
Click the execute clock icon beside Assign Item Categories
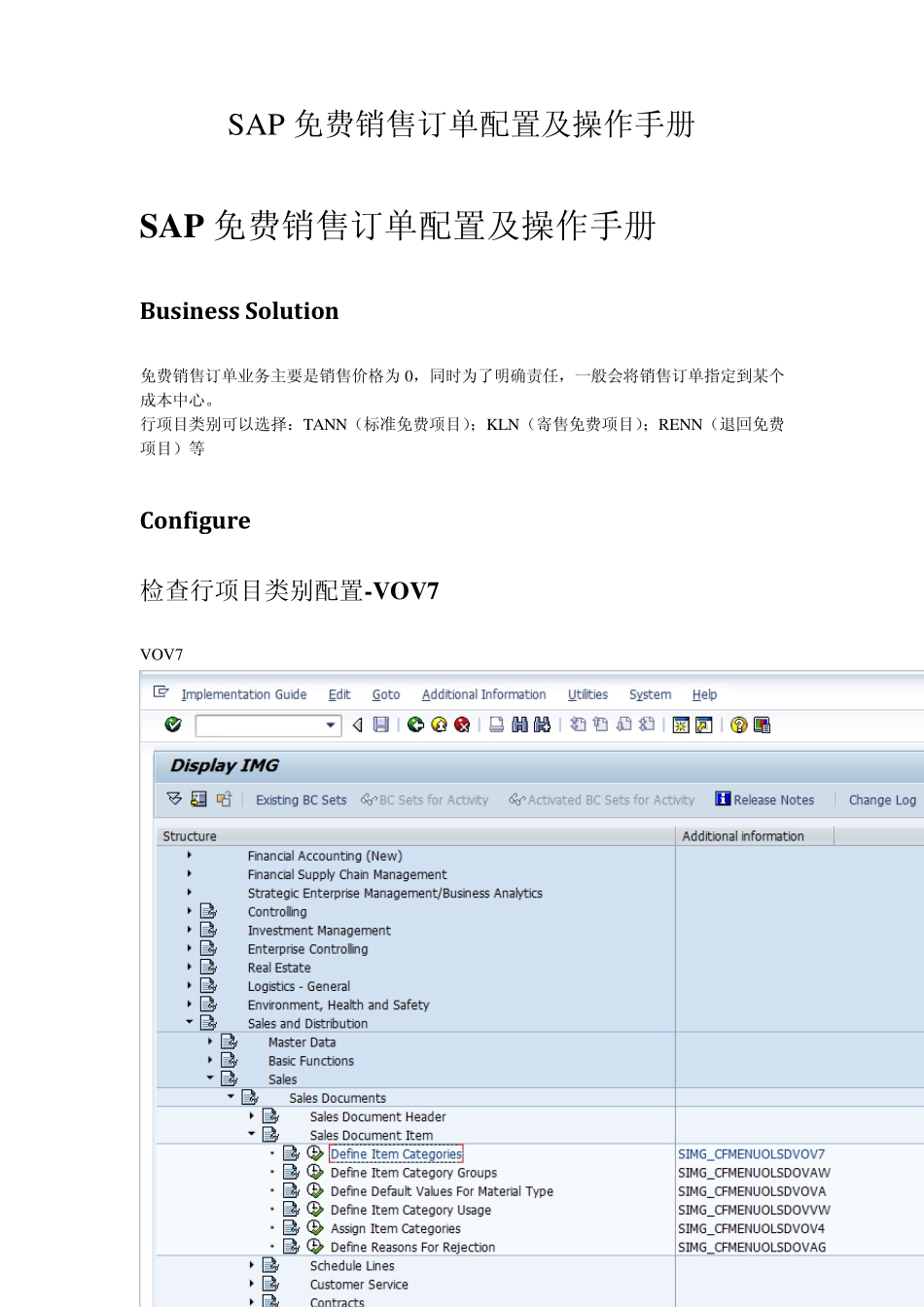click(315, 1227)
